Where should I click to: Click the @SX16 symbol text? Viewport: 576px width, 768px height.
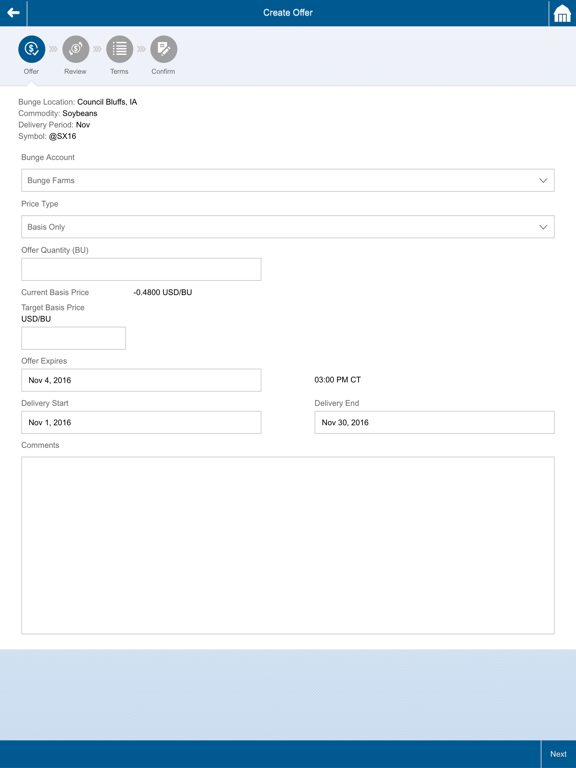pyautogui.click(x=62, y=136)
